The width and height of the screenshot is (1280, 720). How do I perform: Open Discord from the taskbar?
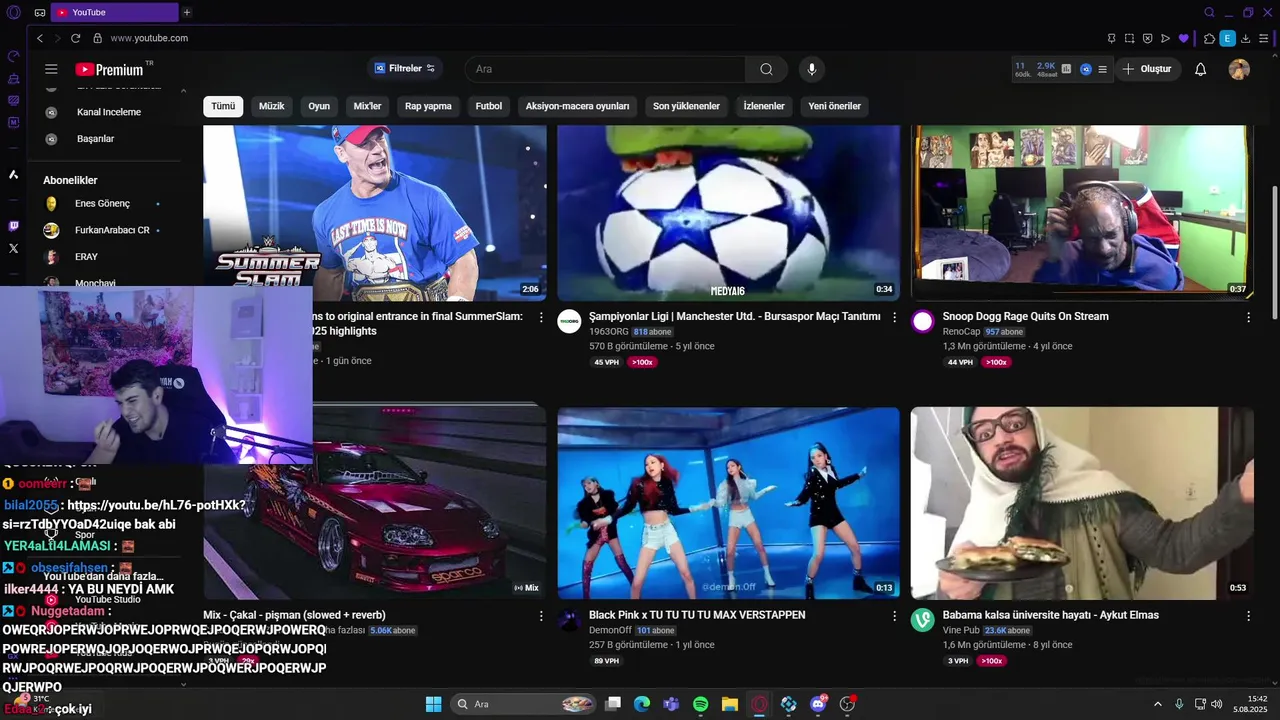[818, 704]
